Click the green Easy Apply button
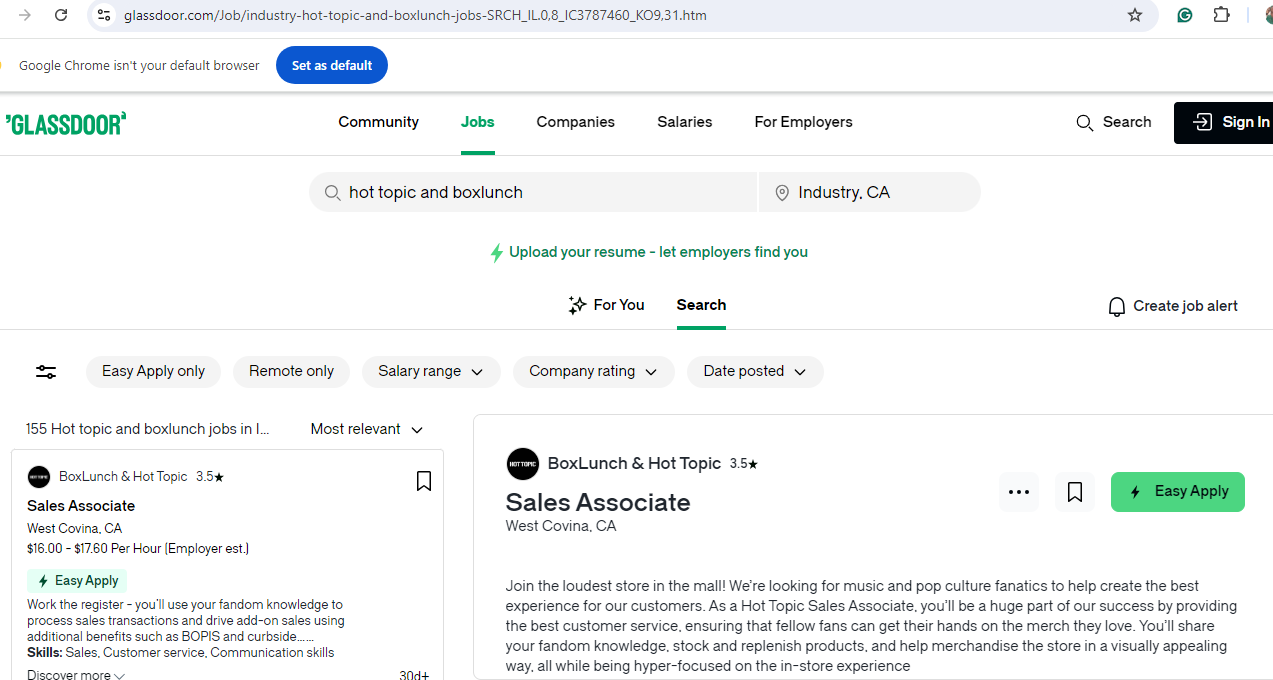This screenshot has width=1273, height=680. (x=1177, y=492)
